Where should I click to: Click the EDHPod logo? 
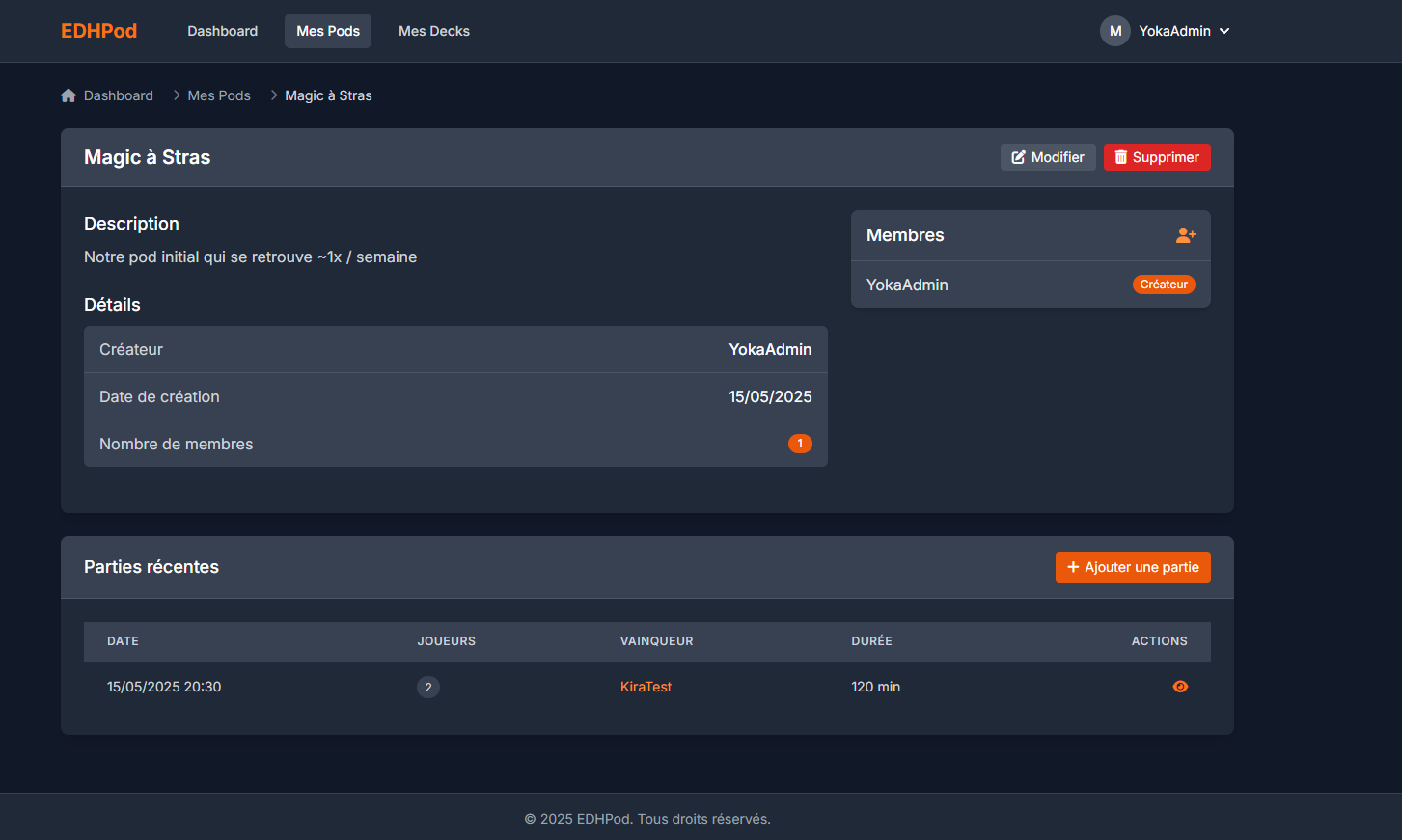(98, 31)
